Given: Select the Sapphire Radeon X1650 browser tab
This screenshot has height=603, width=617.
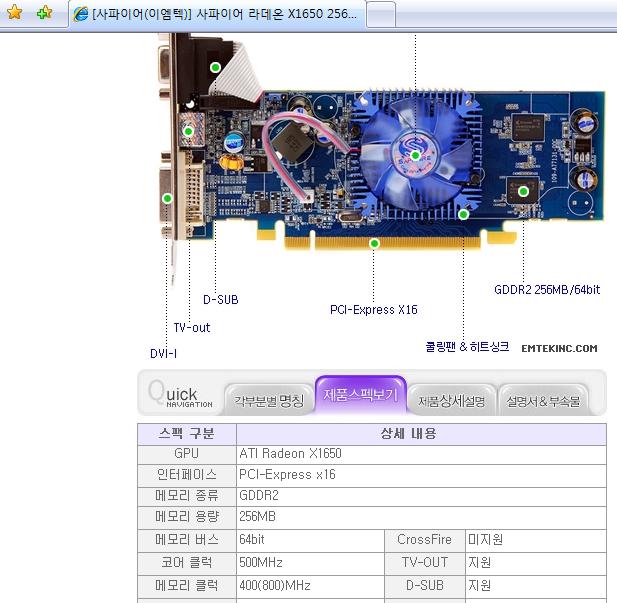Looking at the screenshot, I should coord(217,14).
